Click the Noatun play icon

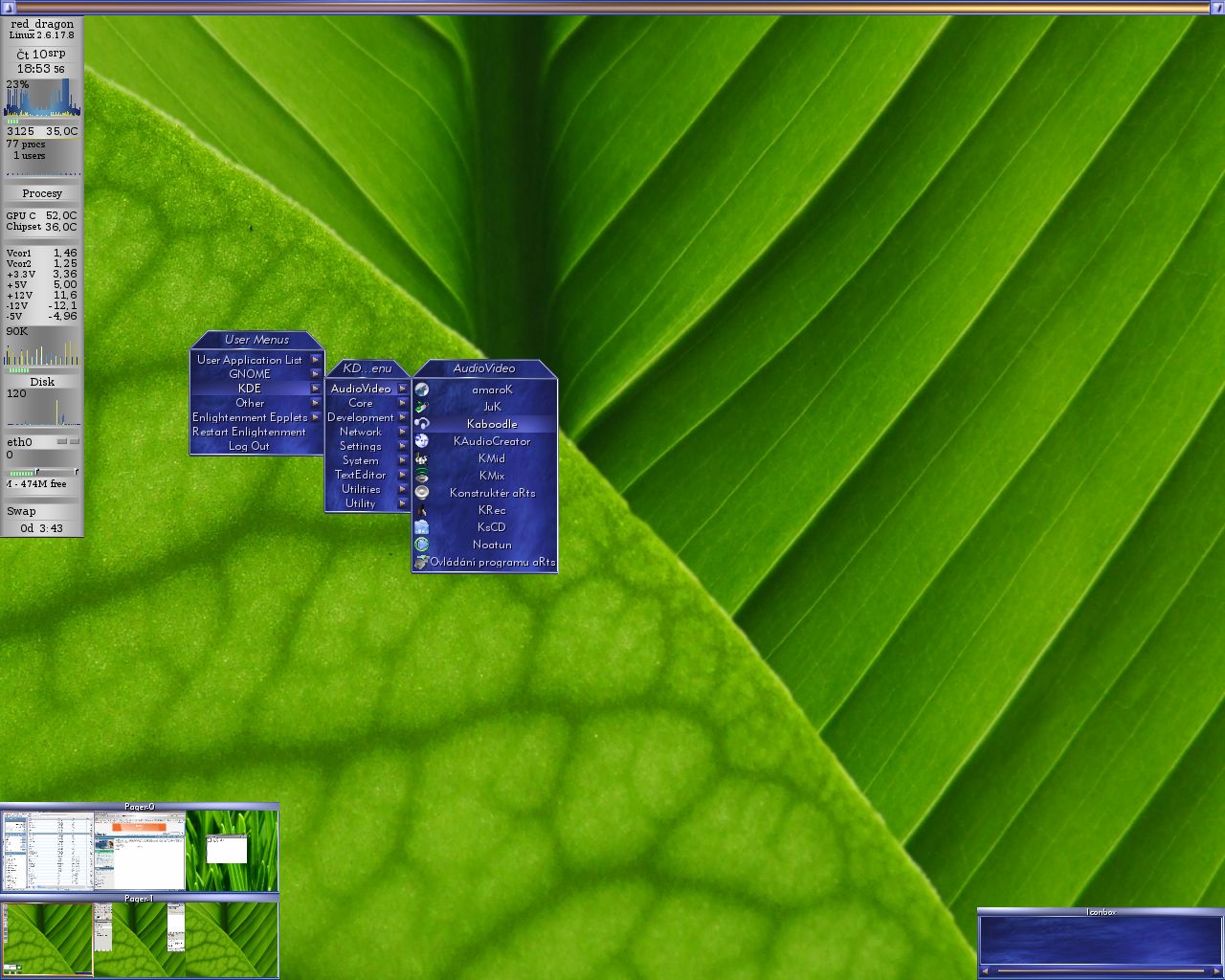[x=421, y=545]
